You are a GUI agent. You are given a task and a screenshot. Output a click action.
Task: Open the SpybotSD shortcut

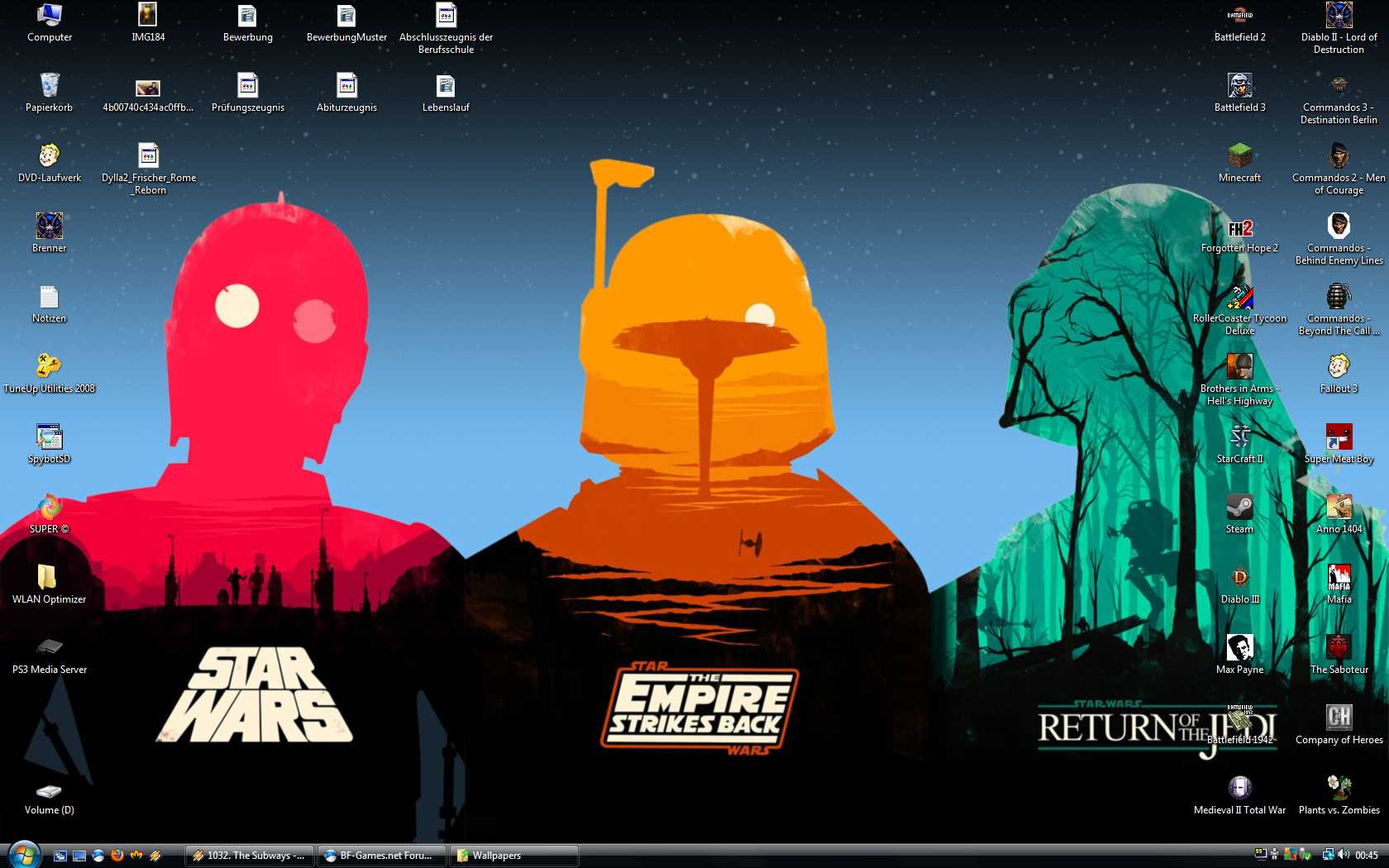click(50, 445)
